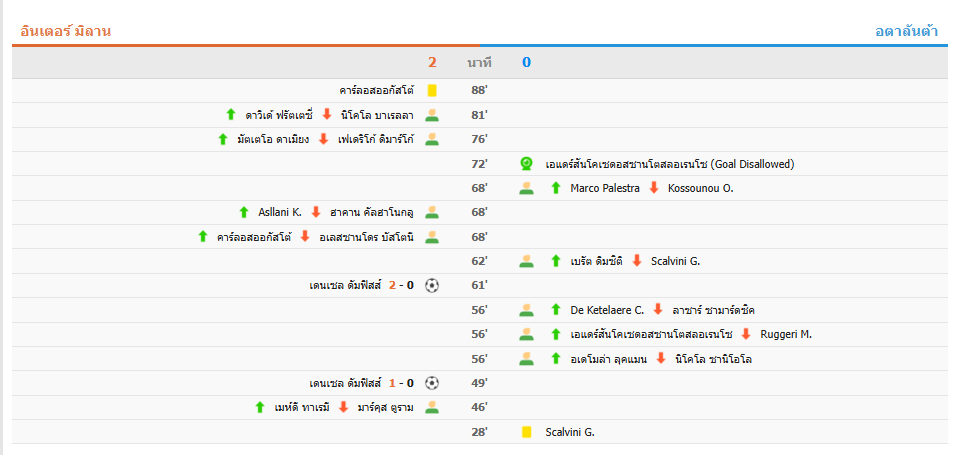Click the blue away score 0 in the header
The height and width of the screenshot is (455, 956).
point(527,62)
